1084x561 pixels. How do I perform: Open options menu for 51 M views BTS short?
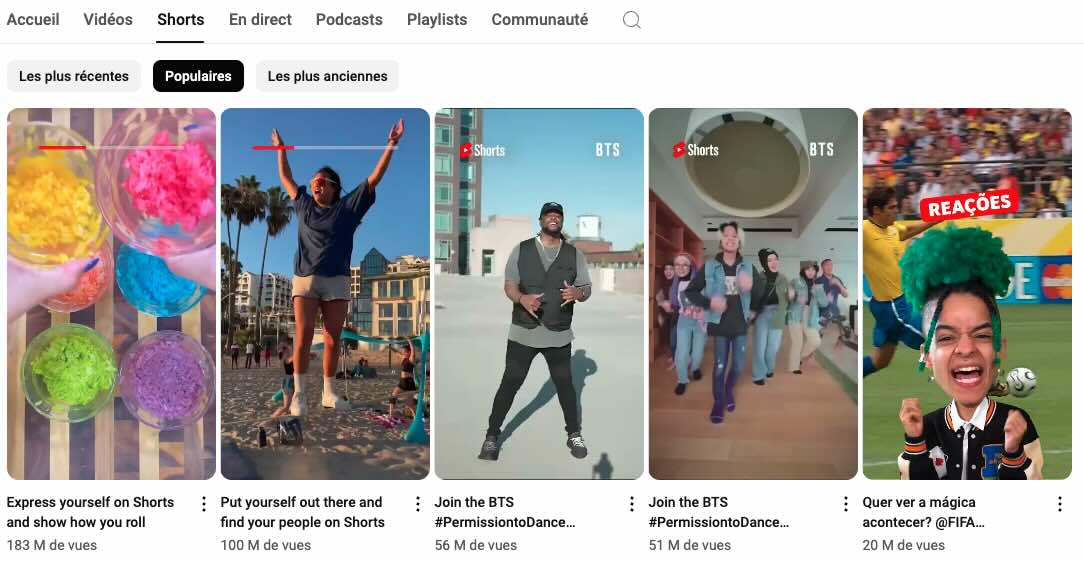click(845, 504)
